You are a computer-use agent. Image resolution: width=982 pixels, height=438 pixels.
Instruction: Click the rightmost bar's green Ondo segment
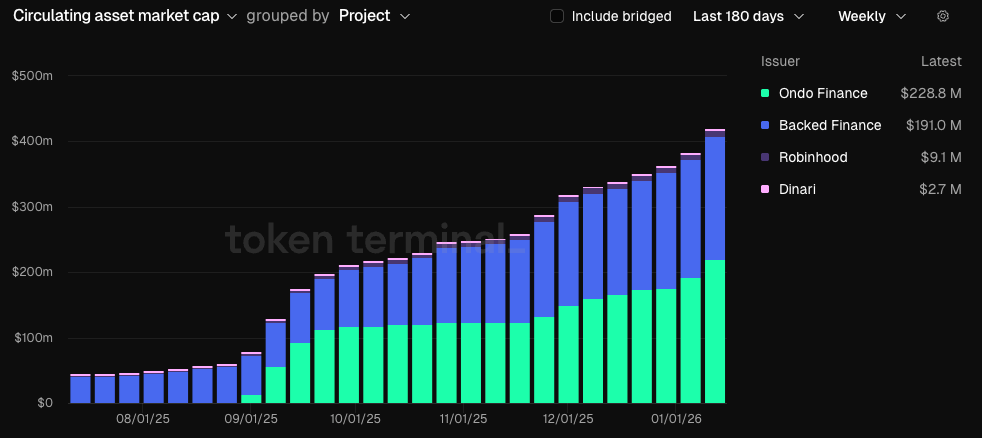click(x=715, y=330)
